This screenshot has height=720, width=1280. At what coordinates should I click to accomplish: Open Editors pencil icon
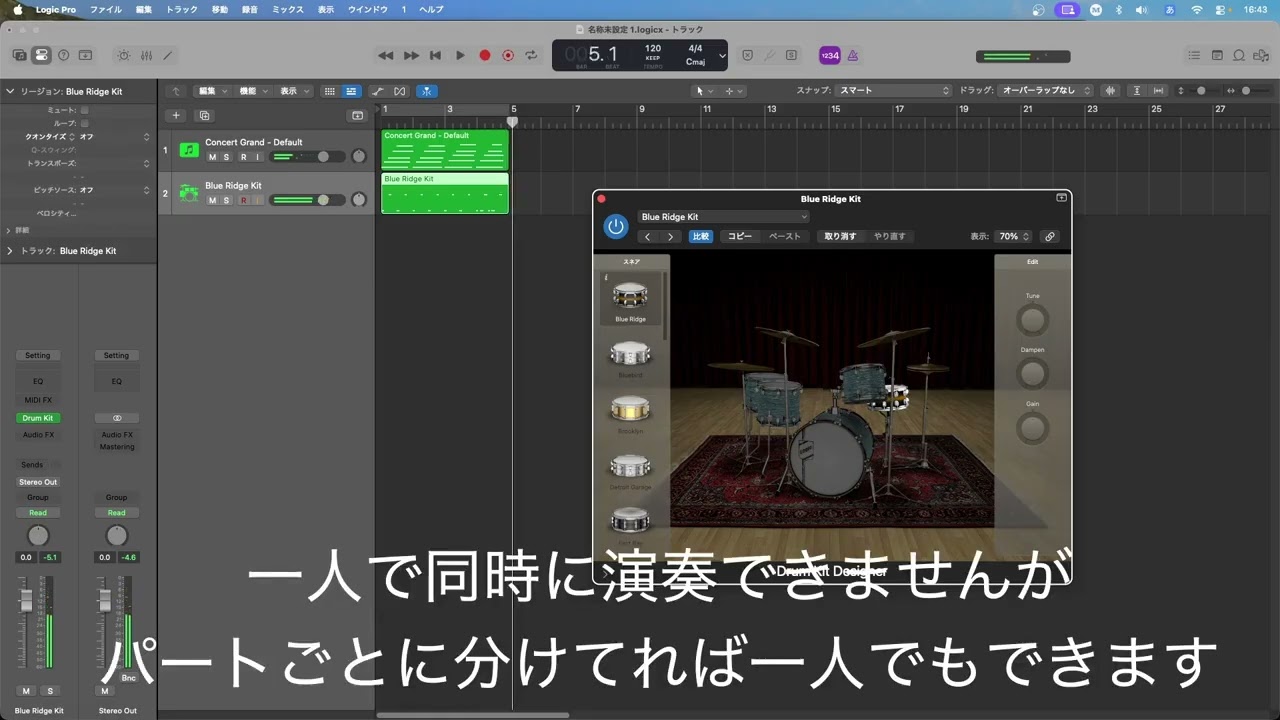tap(168, 56)
